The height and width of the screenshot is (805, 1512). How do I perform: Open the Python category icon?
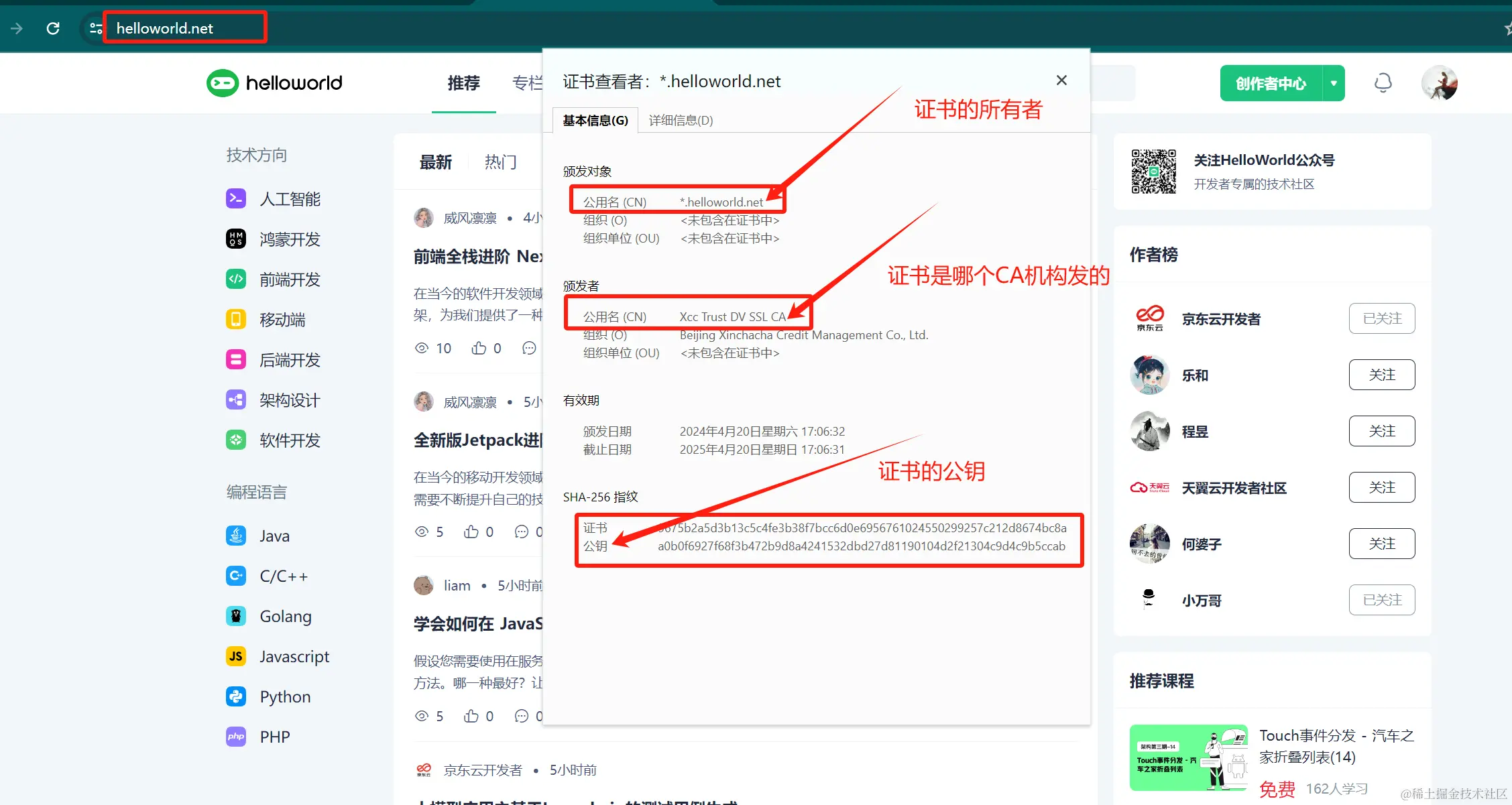click(x=235, y=696)
